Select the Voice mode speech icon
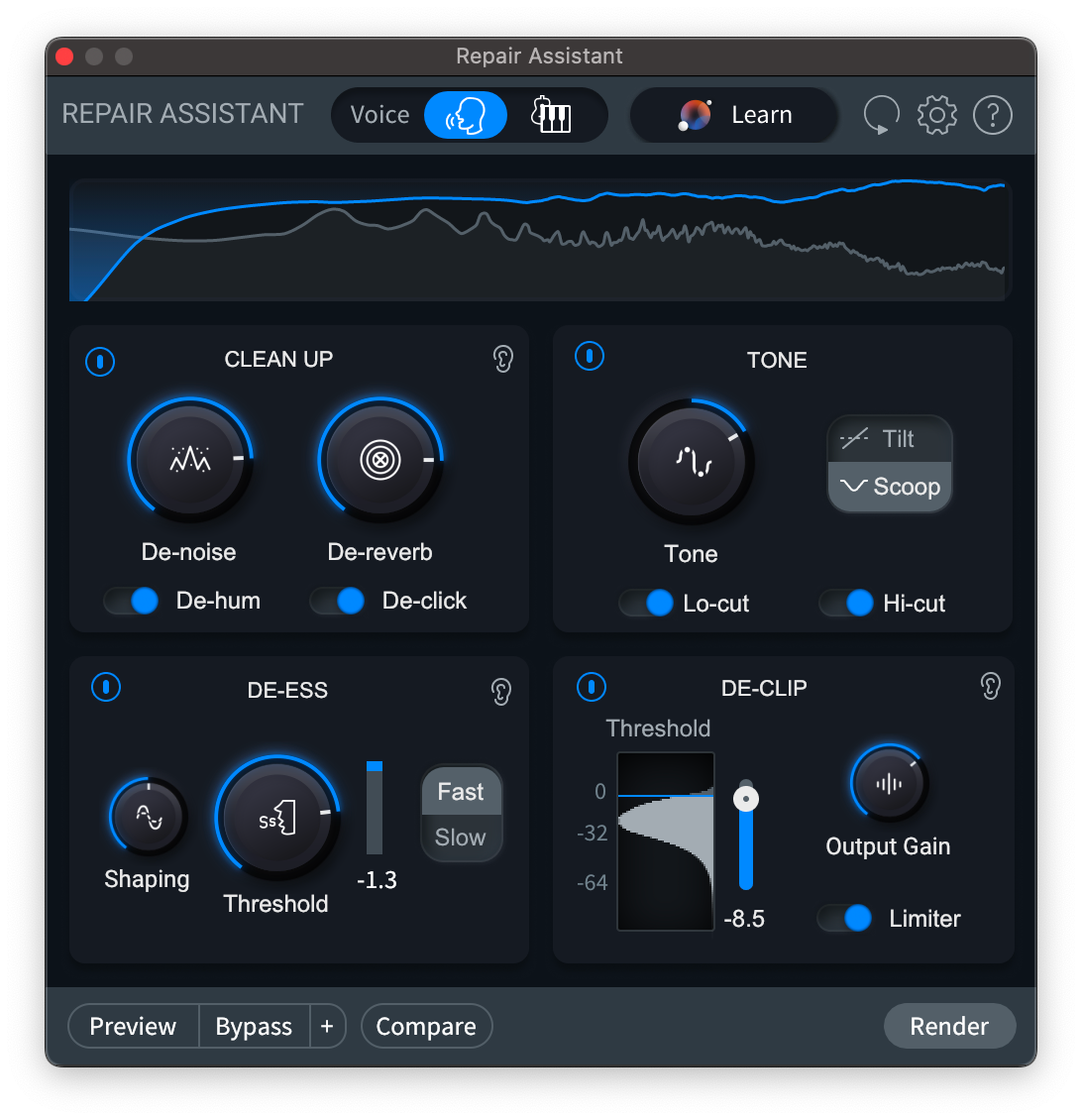The image size is (1082, 1120). (465, 114)
